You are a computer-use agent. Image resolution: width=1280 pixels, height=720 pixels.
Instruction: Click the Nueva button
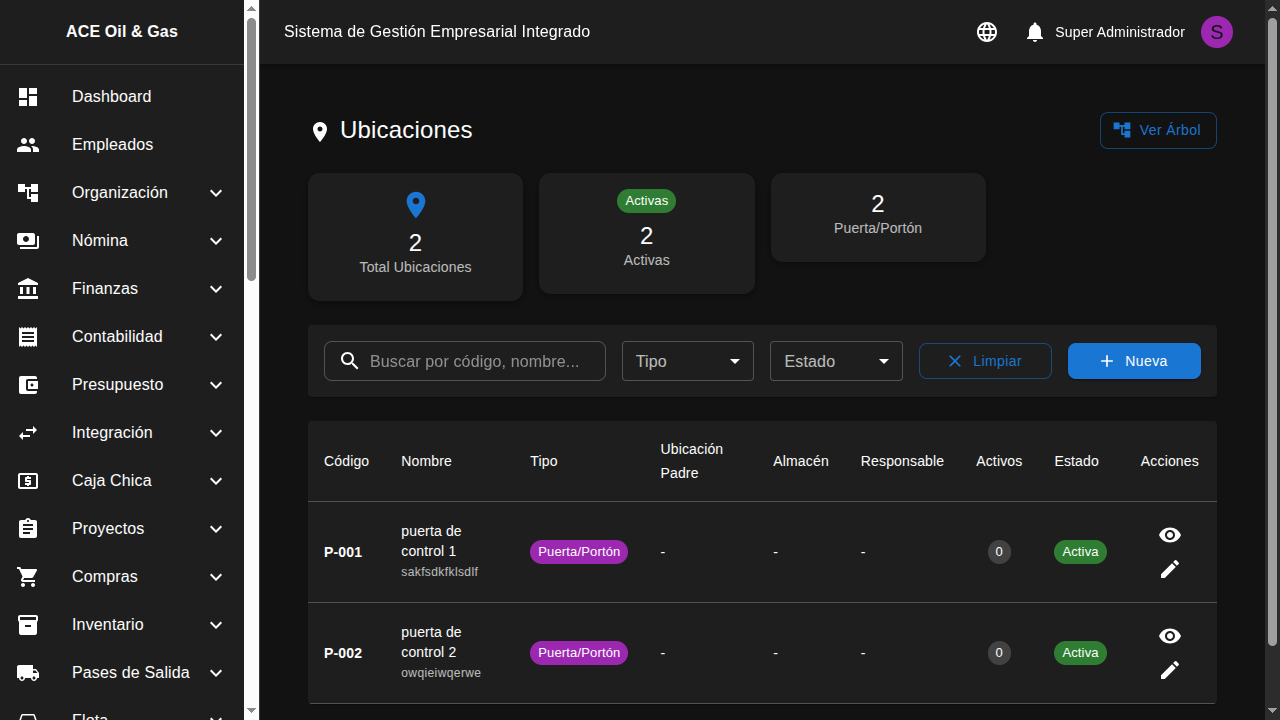coord(1134,361)
